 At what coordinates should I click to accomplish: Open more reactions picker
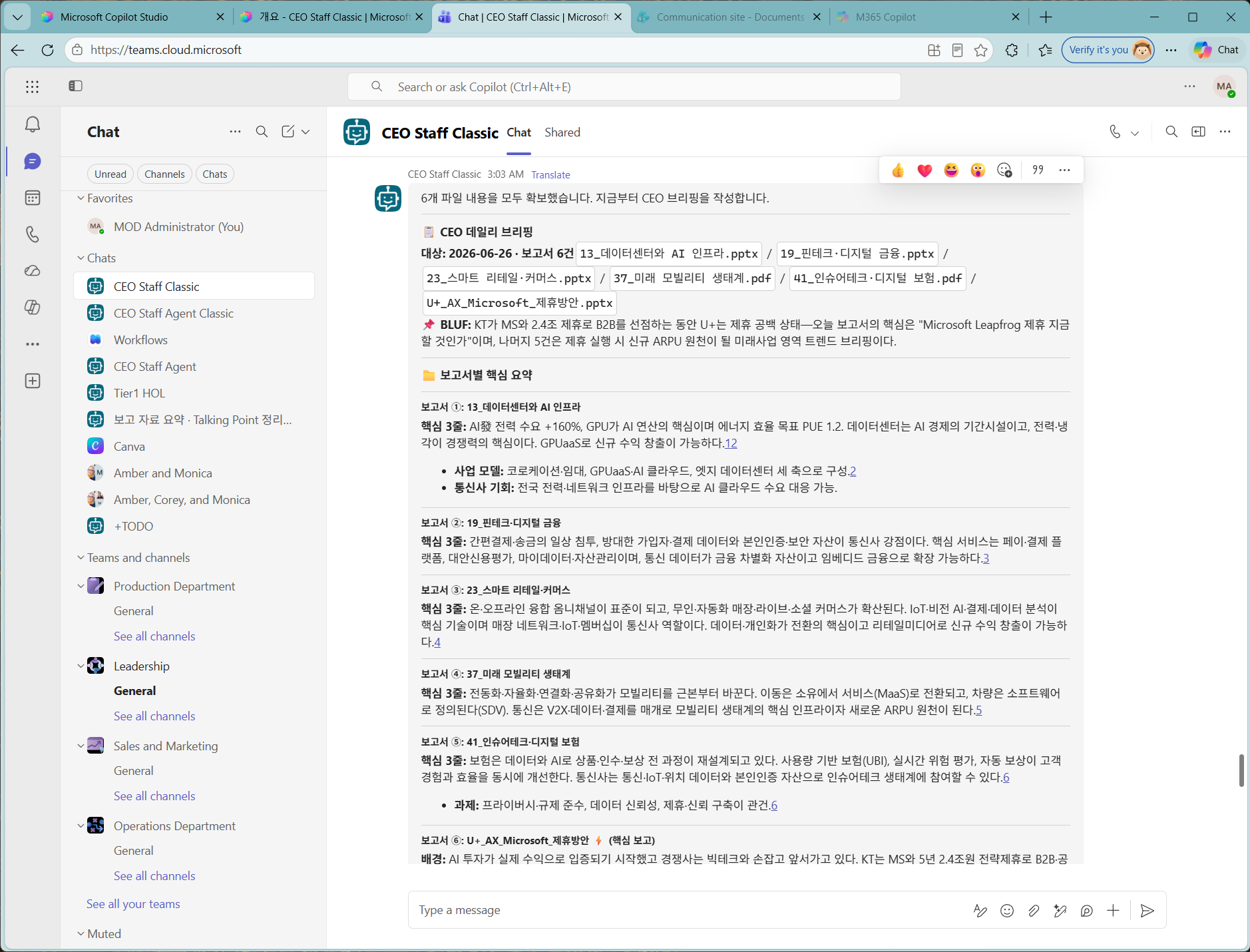[x=1004, y=170]
